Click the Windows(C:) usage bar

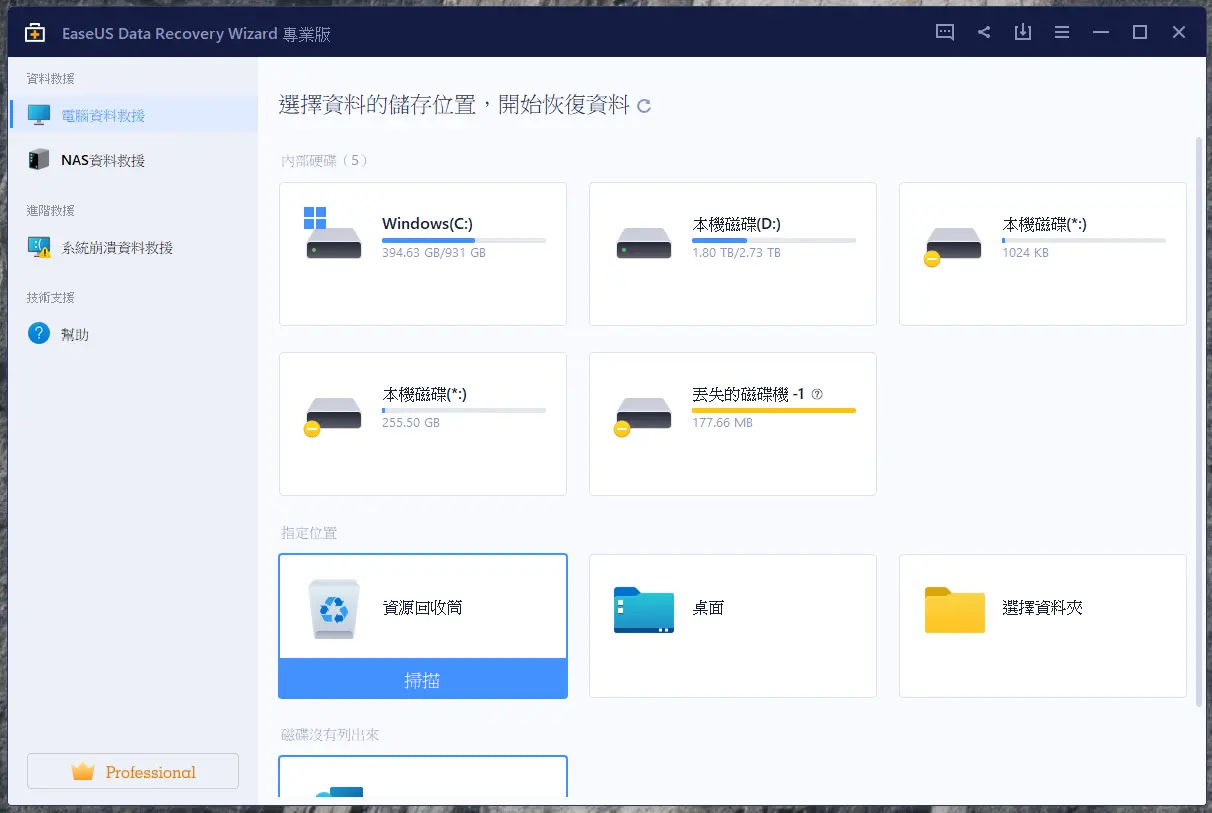(464, 241)
